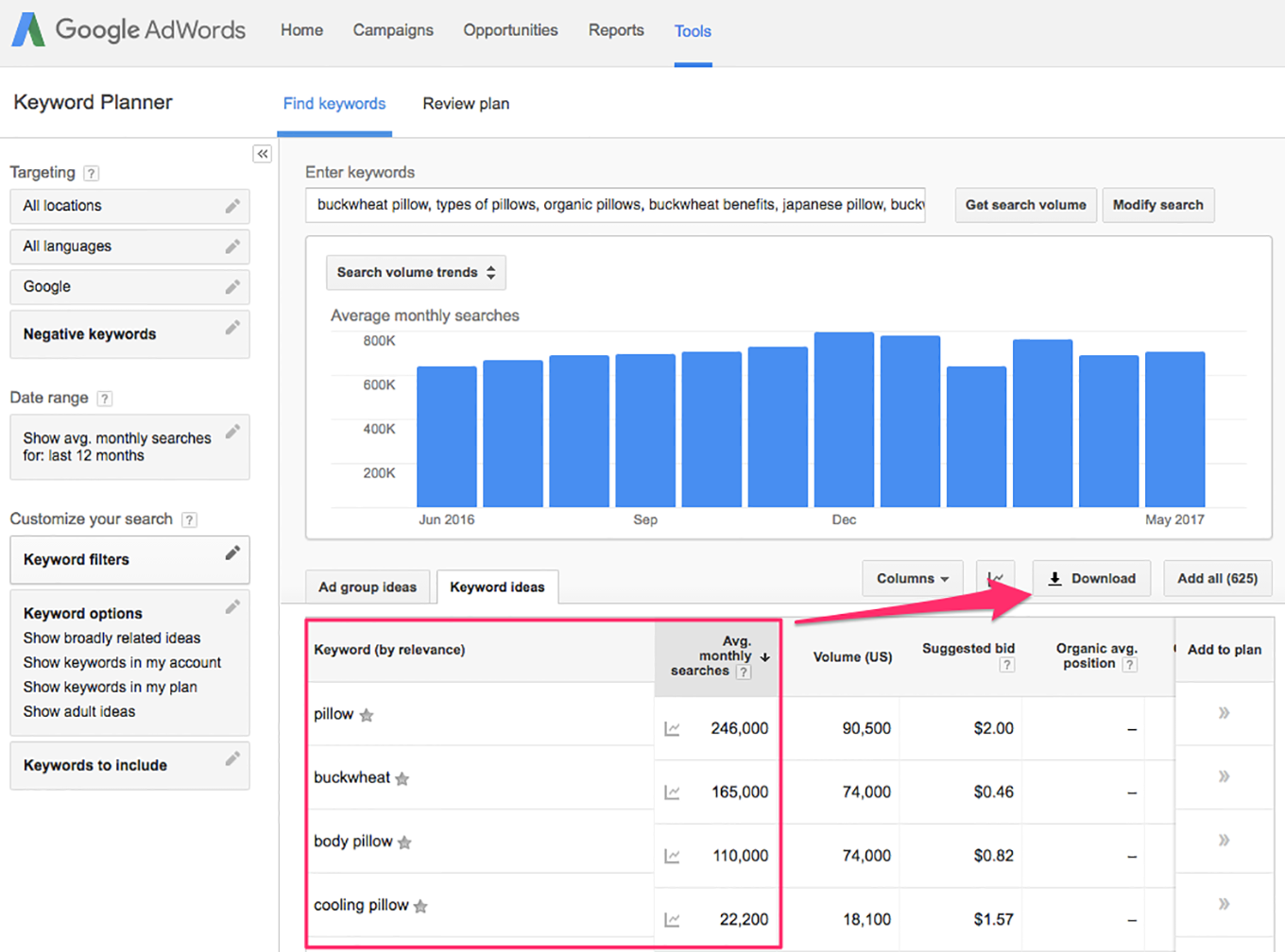This screenshot has width=1285, height=952.
Task: Edit Keywords to include pencil icon
Action: pos(232,759)
